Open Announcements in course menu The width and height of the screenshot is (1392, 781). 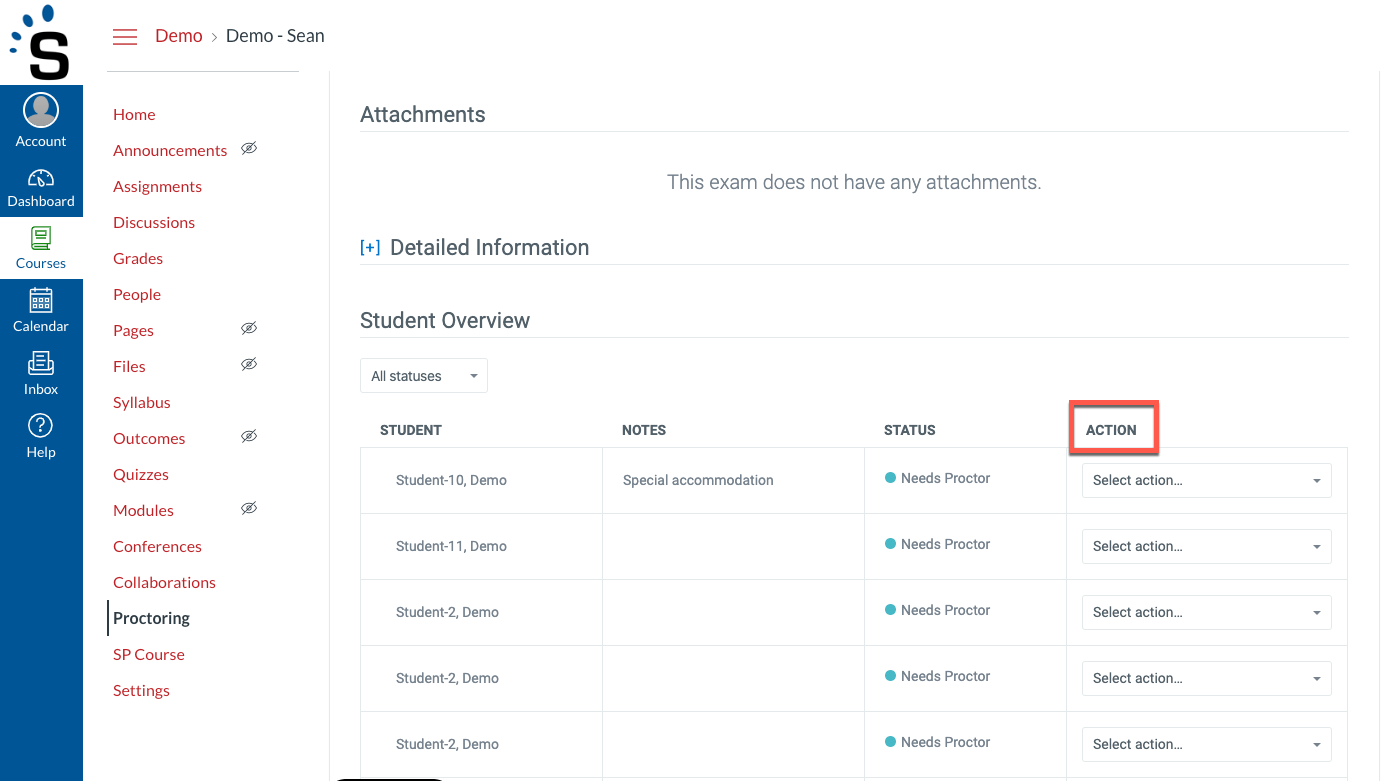[x=170, y=151]
